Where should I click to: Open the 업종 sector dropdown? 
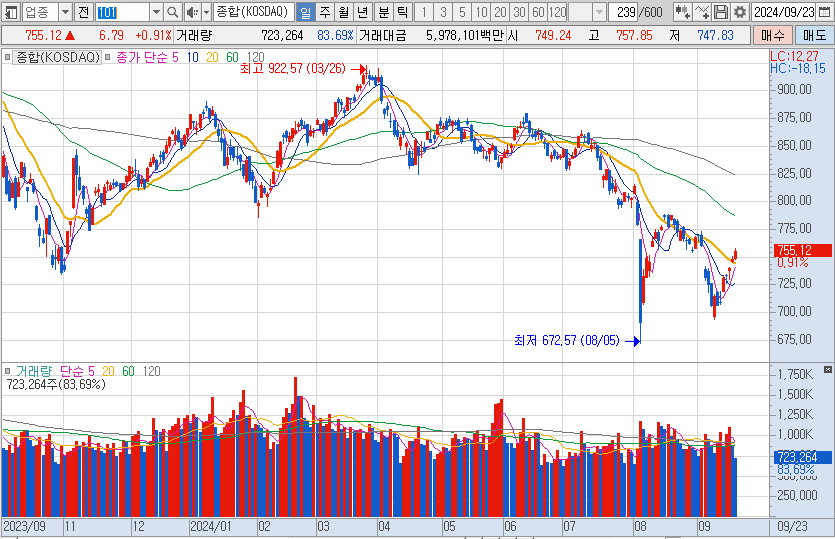65,12
